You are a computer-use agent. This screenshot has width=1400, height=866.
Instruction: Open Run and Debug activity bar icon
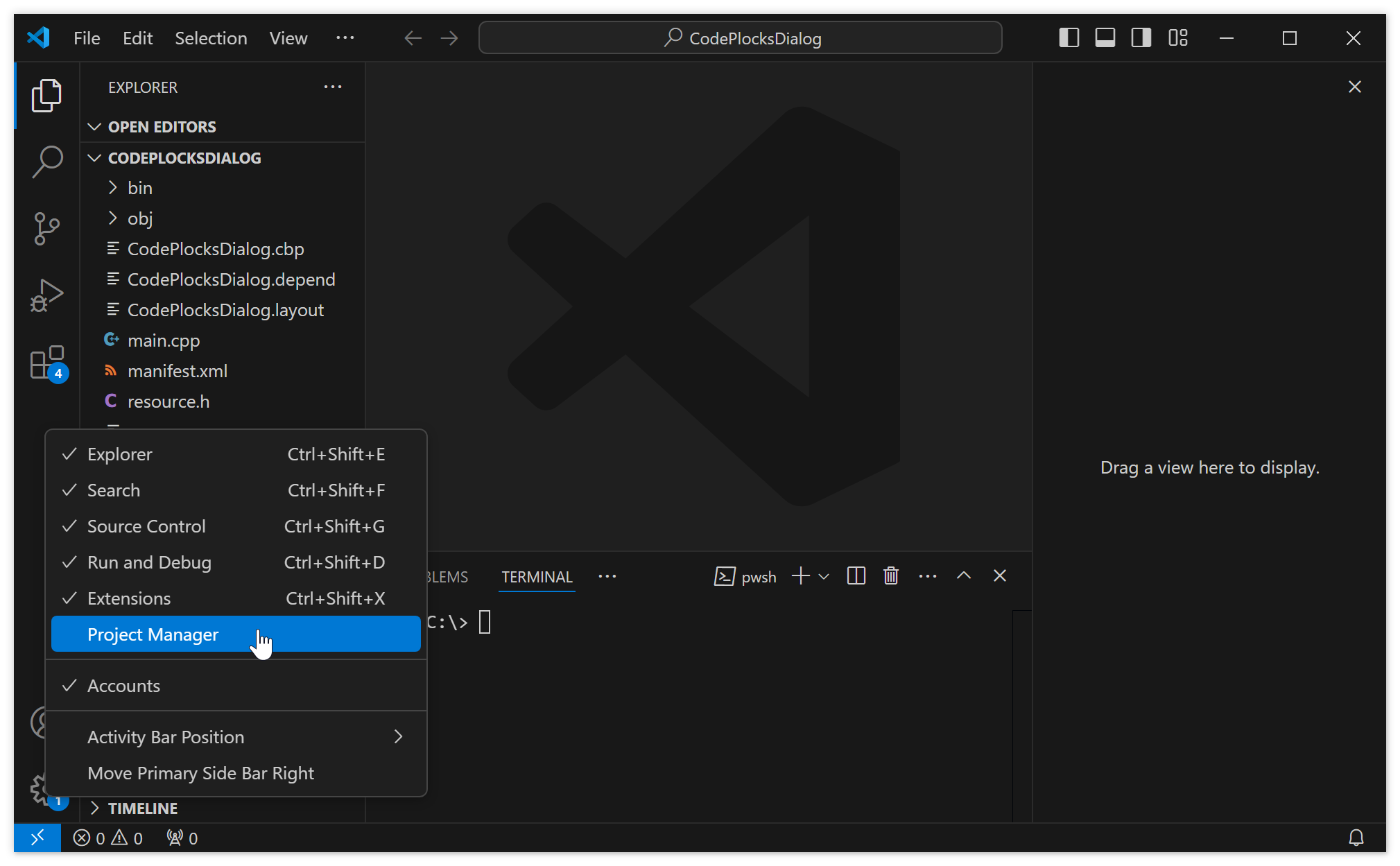(46, 295)
